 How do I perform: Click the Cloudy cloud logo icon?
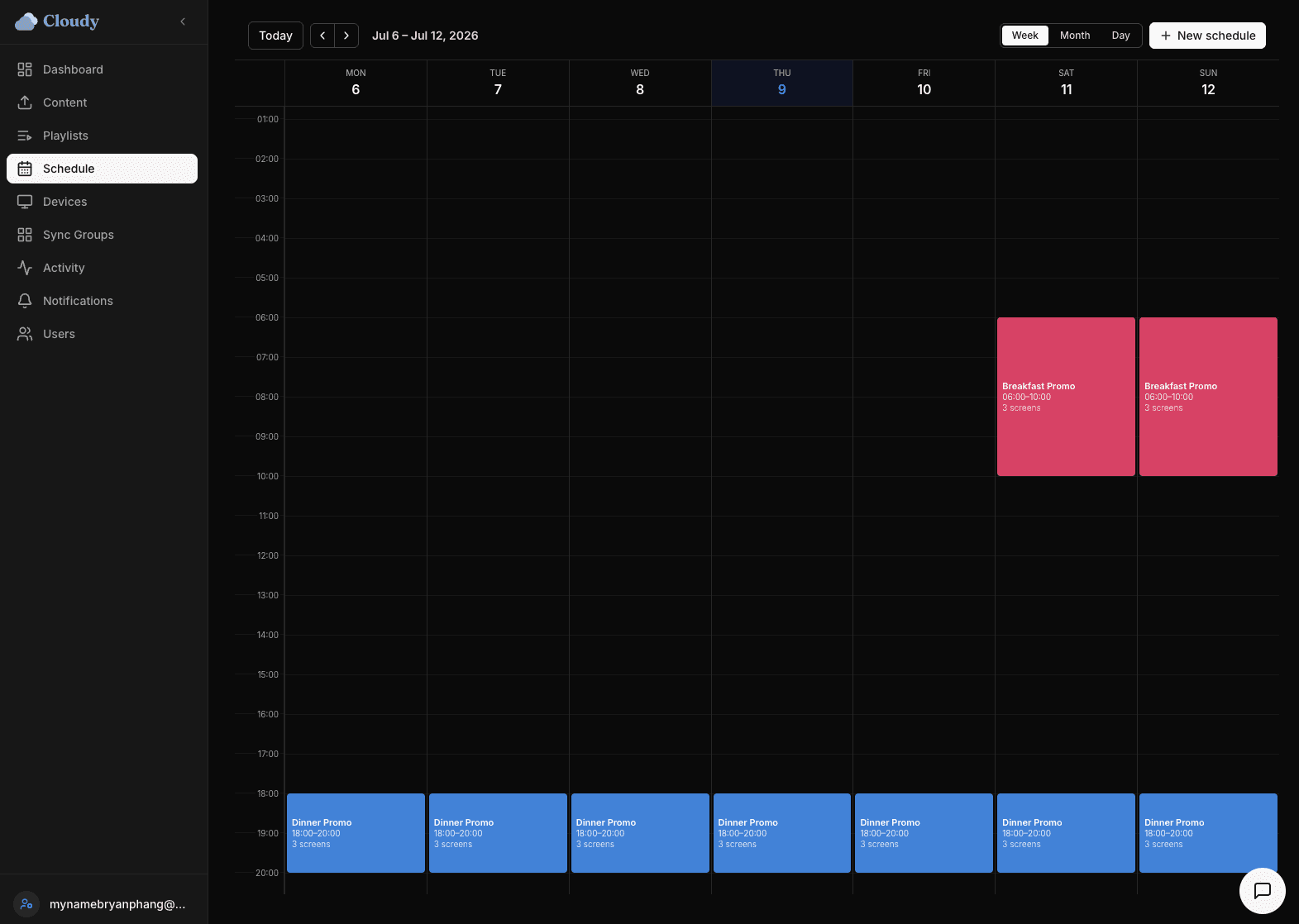[26, 21]
